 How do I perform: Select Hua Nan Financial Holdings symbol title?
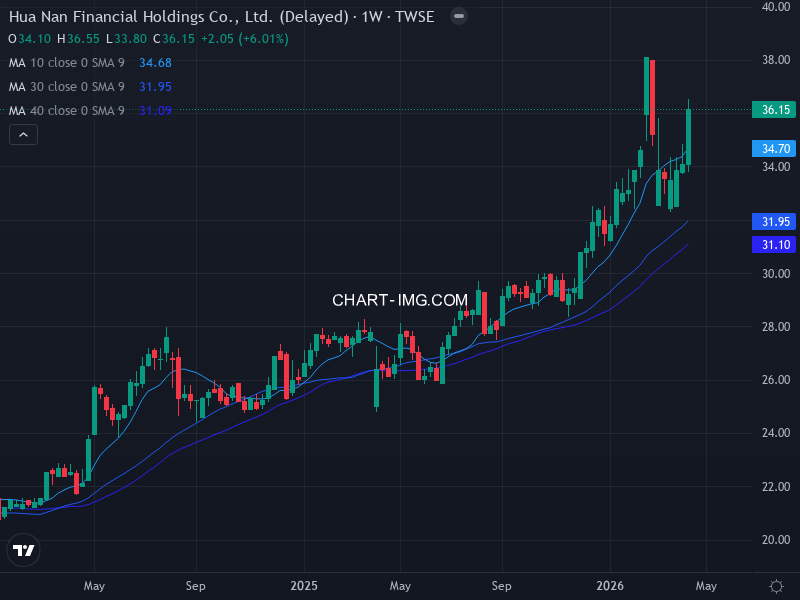(221, 17)
